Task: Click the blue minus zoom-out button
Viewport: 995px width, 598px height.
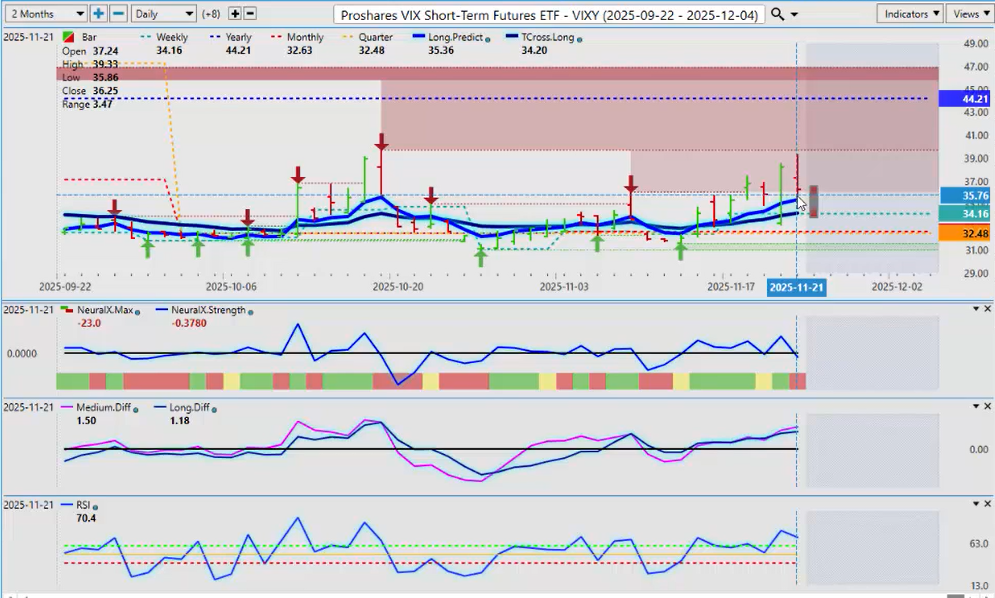Action: [118, 14]
